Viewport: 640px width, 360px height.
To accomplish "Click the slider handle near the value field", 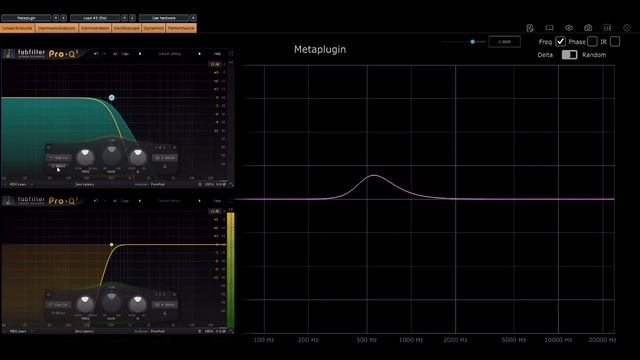I will point(472,42).
